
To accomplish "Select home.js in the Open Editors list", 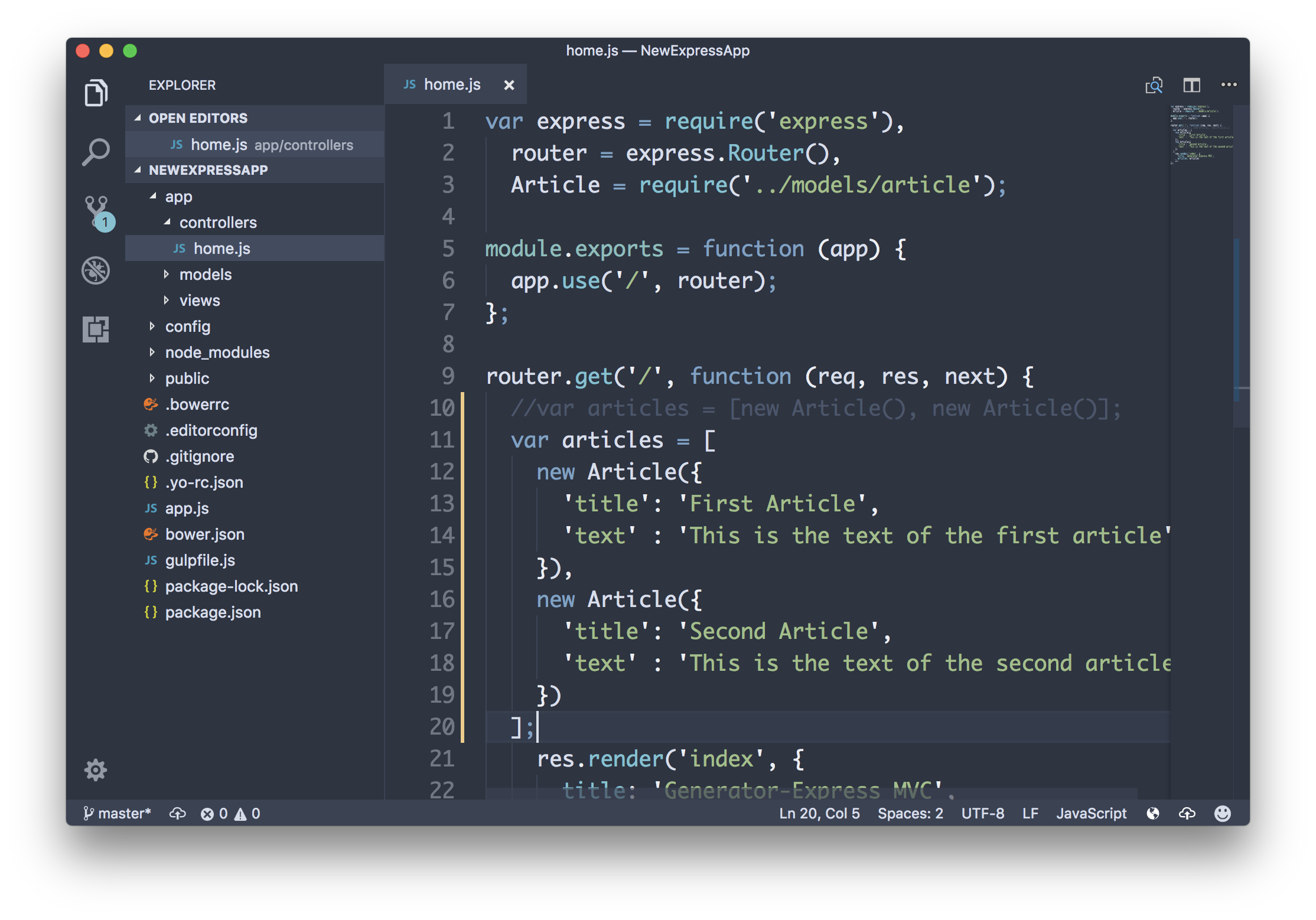I will click(255, 144).
